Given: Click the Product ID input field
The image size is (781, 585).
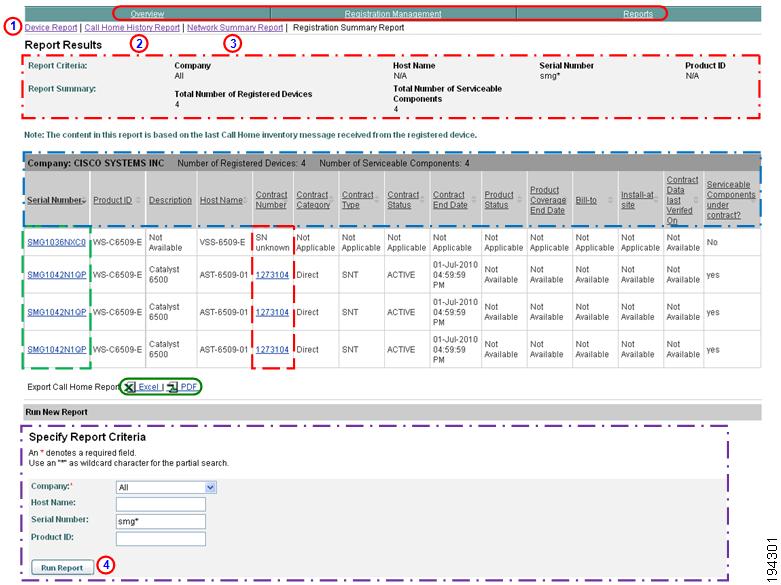Looking at the screenshot, I should coord(160,538).
